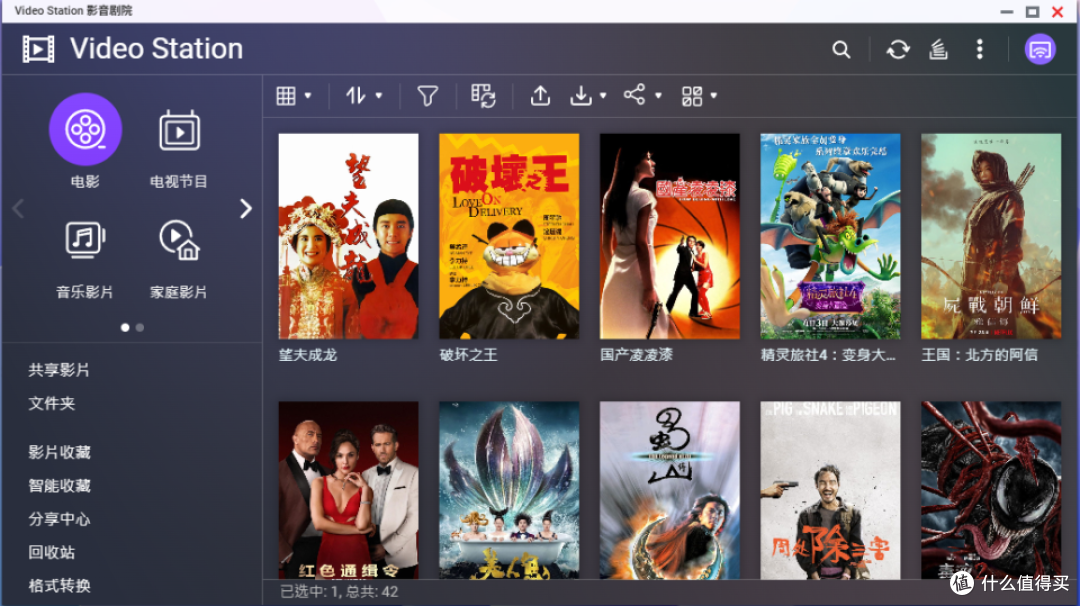The width and height of the screenshot is (1080, 606).
Task: Click the title text 国产凌凌漆
Action: point(636,355)
